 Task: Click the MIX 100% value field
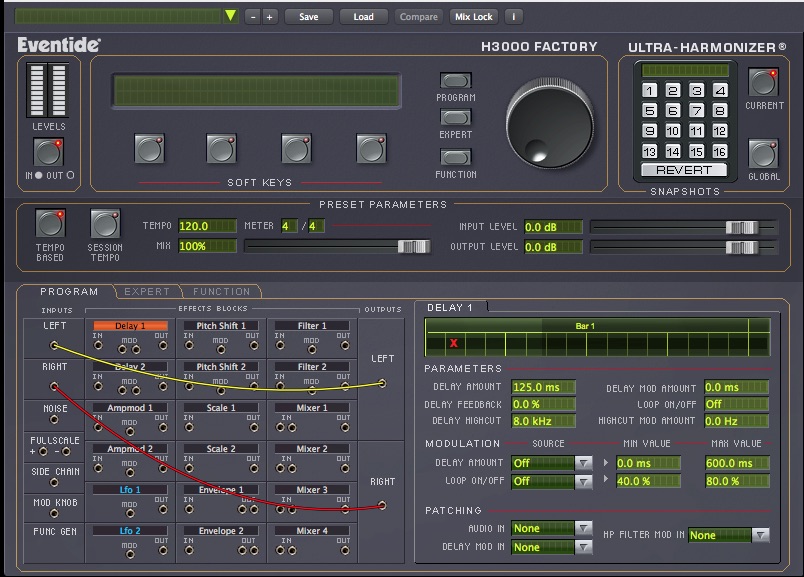(x=207, y=246)
